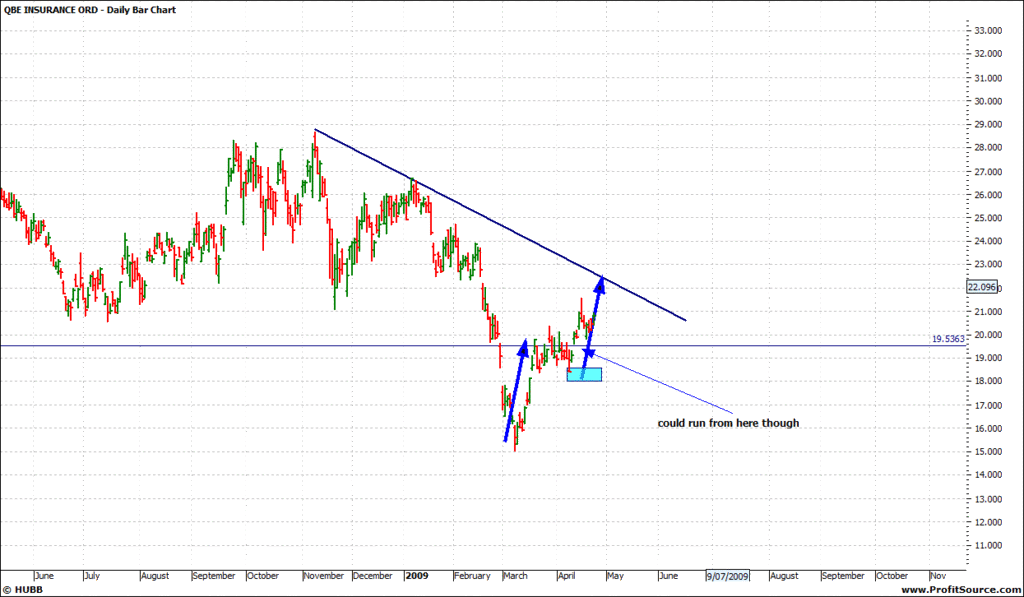Select the 'could run from here though' annotation
The height and width of the screenshot is (597, 1024).
coord(728,423)
